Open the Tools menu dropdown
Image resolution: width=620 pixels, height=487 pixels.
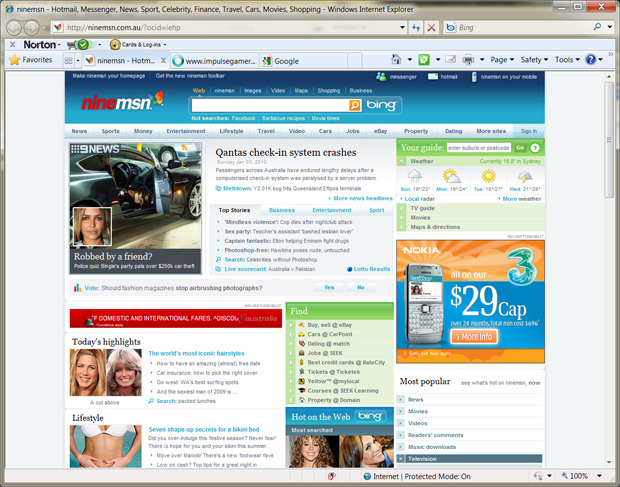point(567,60)
